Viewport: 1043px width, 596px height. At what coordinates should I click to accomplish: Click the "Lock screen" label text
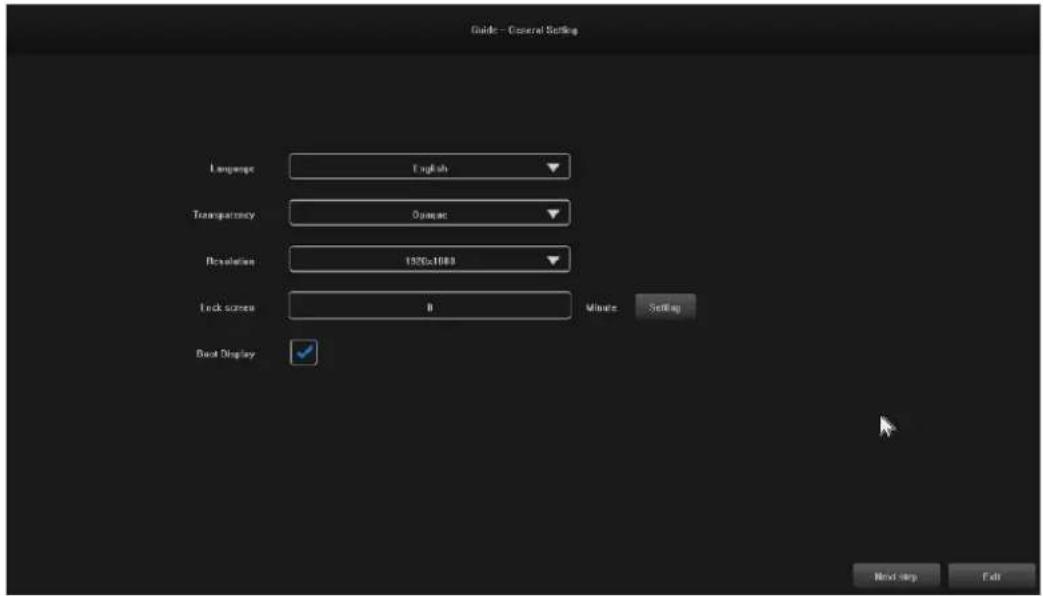227,308
